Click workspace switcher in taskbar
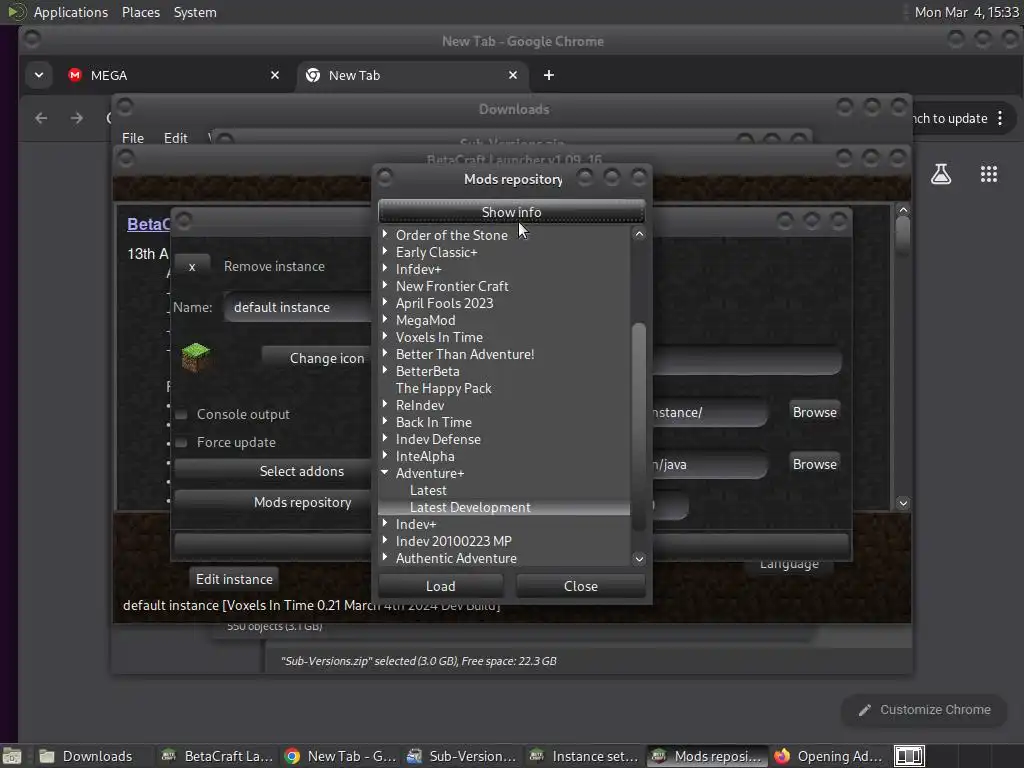This screenshot has width=1024, height=768. [909, 756]
